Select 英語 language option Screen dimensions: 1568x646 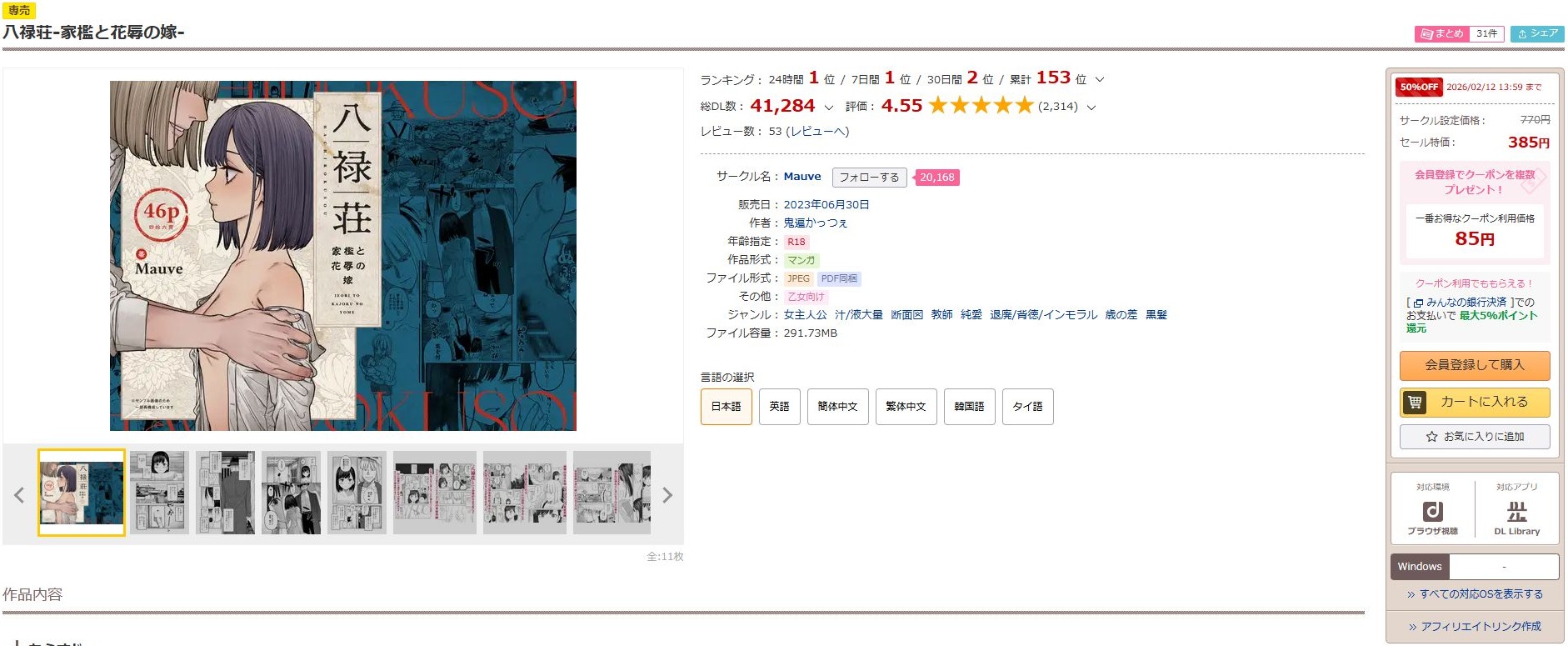pos(780,407)
